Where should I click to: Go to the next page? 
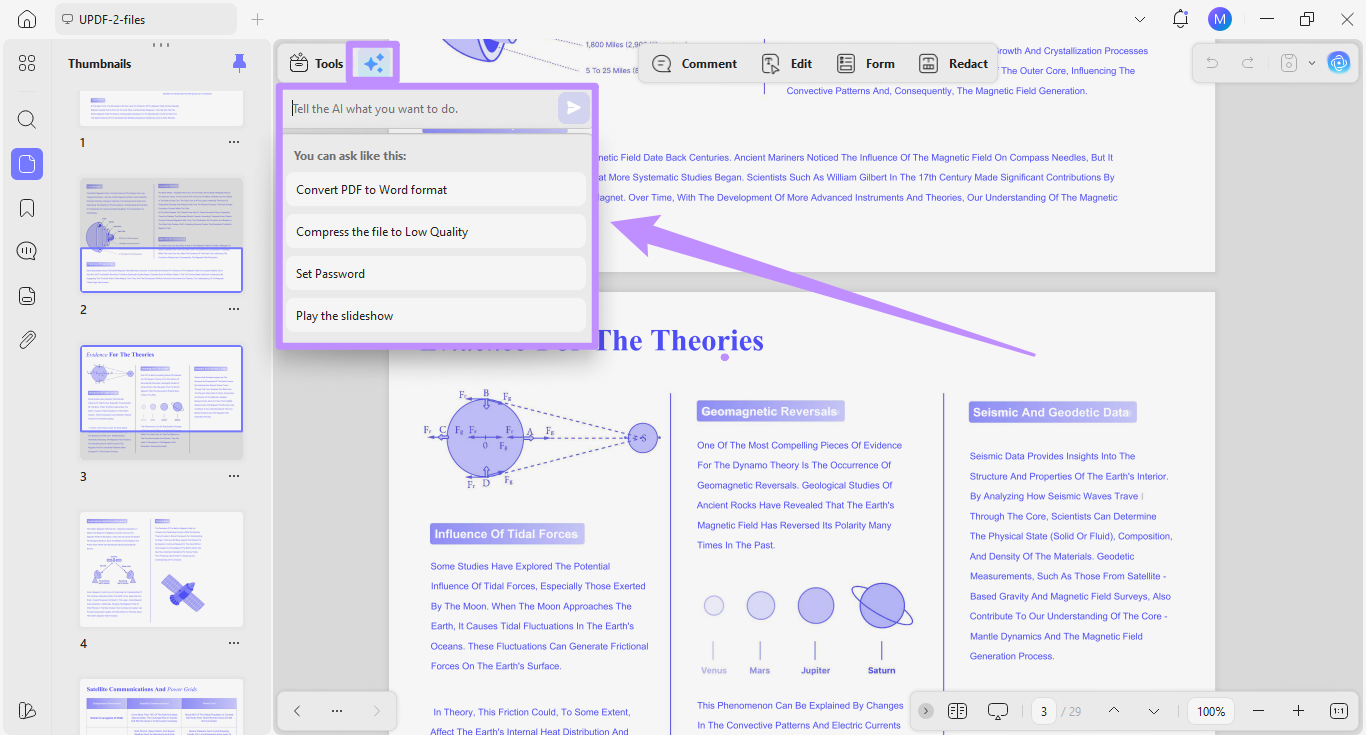click(1154, 711)
